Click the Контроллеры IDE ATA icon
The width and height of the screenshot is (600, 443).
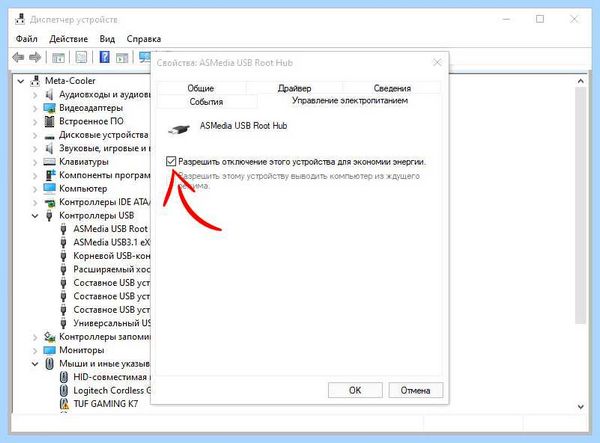click(50, 202)
